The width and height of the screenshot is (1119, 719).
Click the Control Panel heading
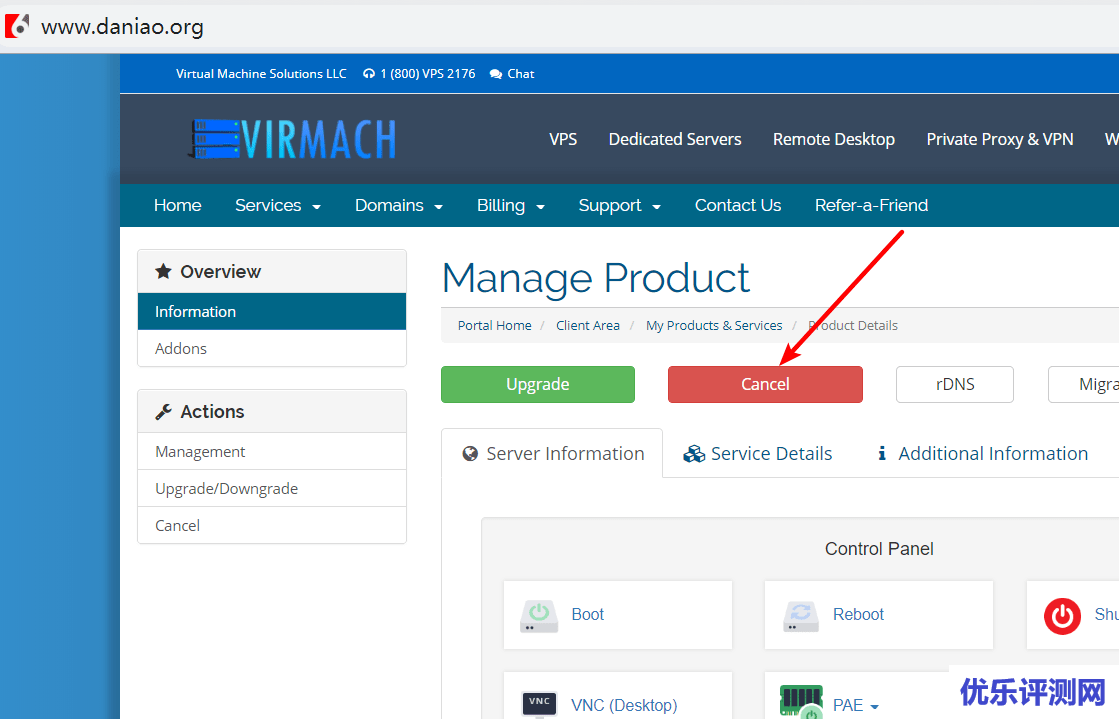coord(879,548)
